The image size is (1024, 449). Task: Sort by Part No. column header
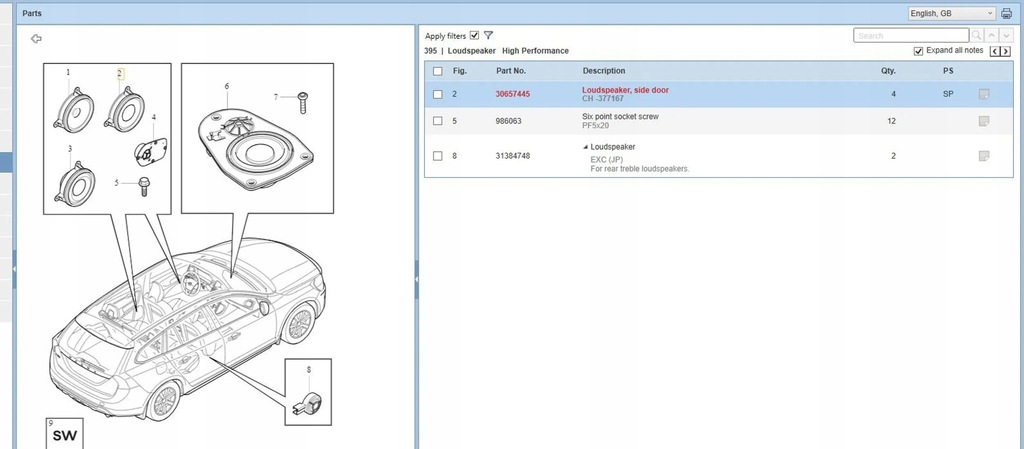[x=511, y=70]
